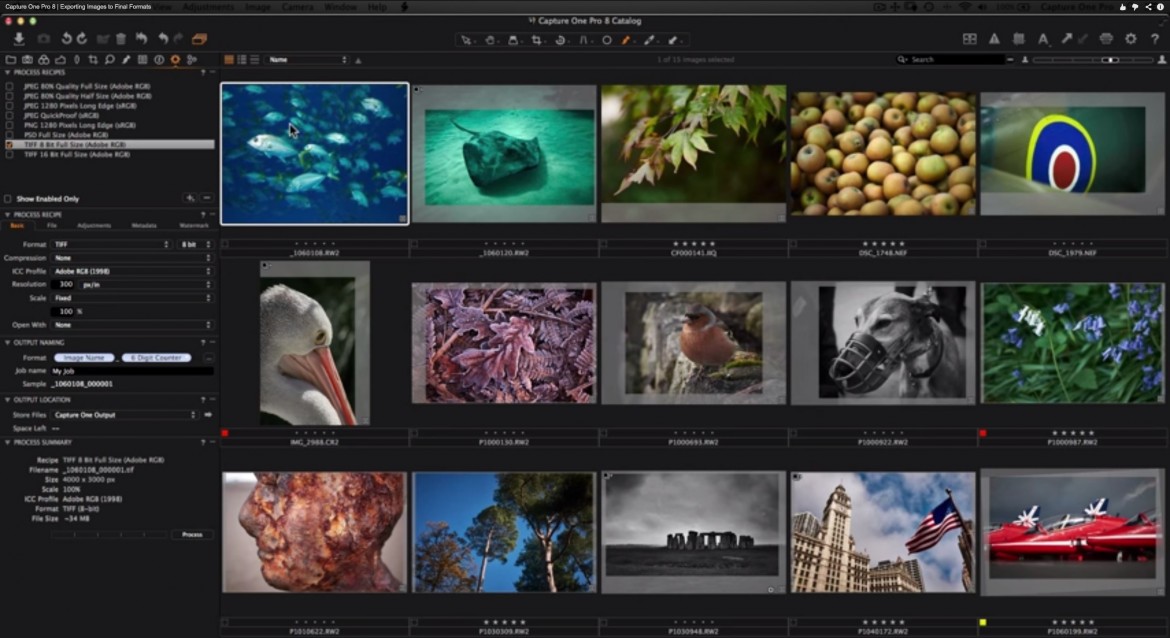This screenshot has width=1170, height=638.
Task: Select the Crop tool in the cursor toolbar
Action: pyautogui.click(x=535, y=38)
